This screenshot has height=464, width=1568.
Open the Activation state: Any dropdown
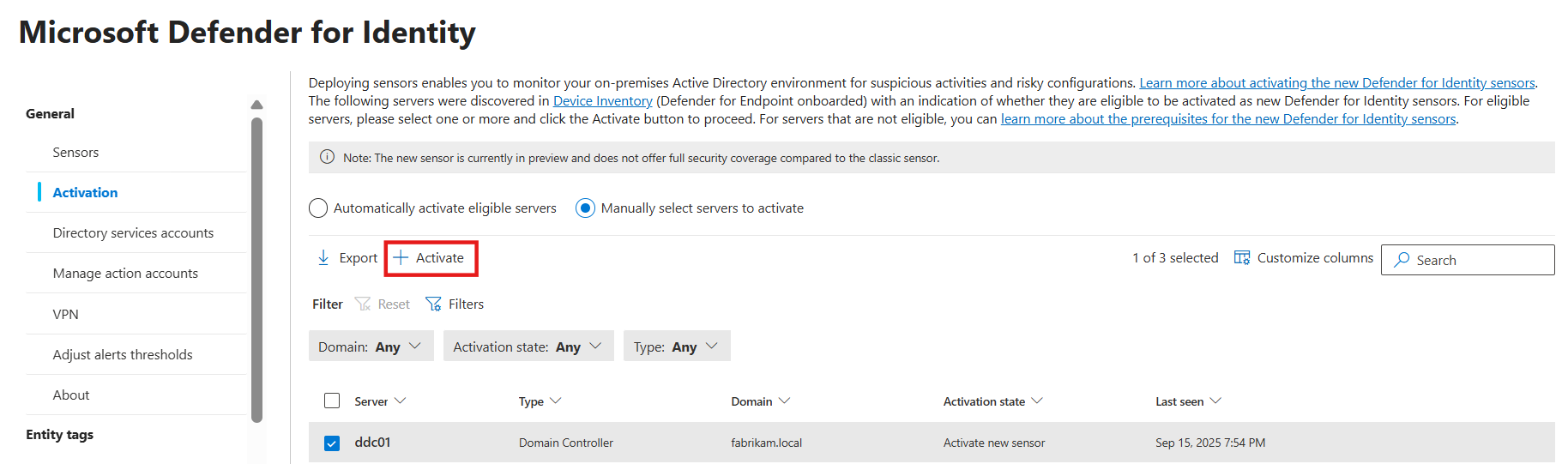click(528, 346)
